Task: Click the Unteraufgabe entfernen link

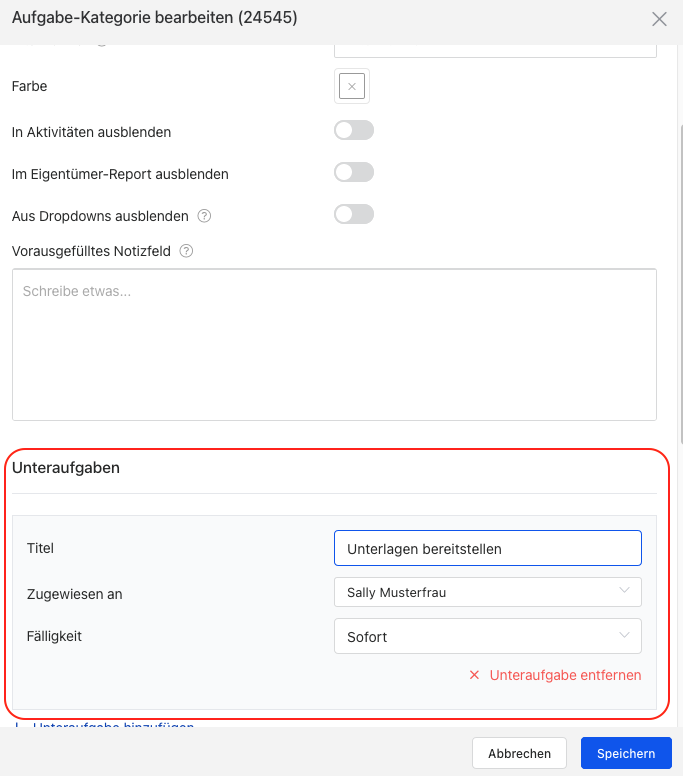Action: [x=565, y=675]
